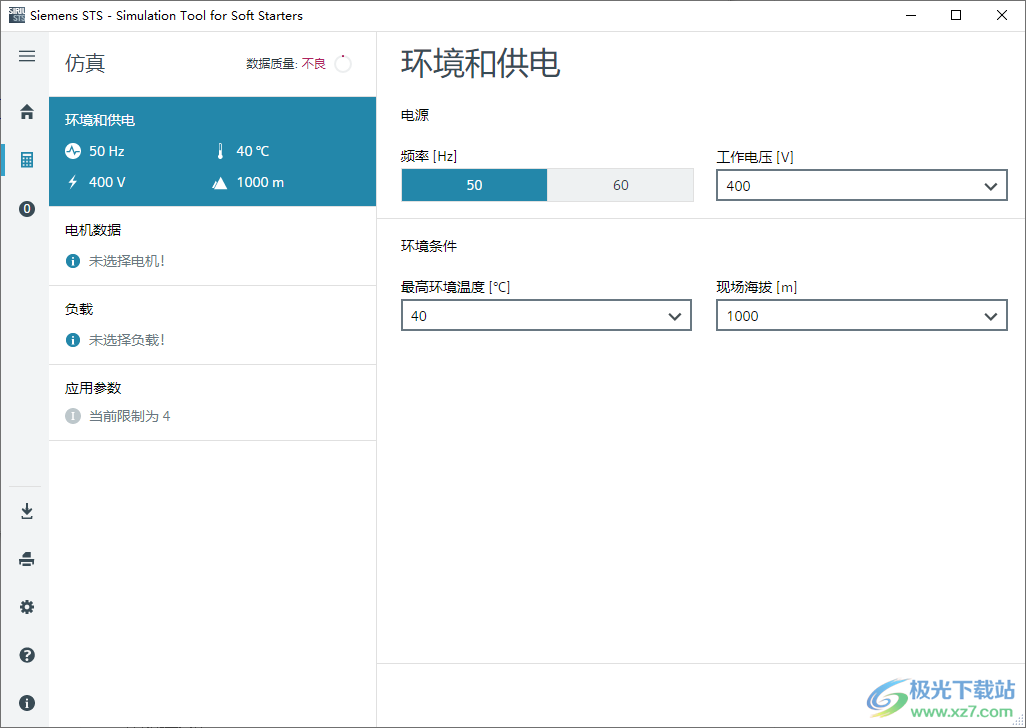This screenshot has height=728, width=1026.
Task: Open the 负载 section
Action: pyautogui.click(x=213, y=325)
